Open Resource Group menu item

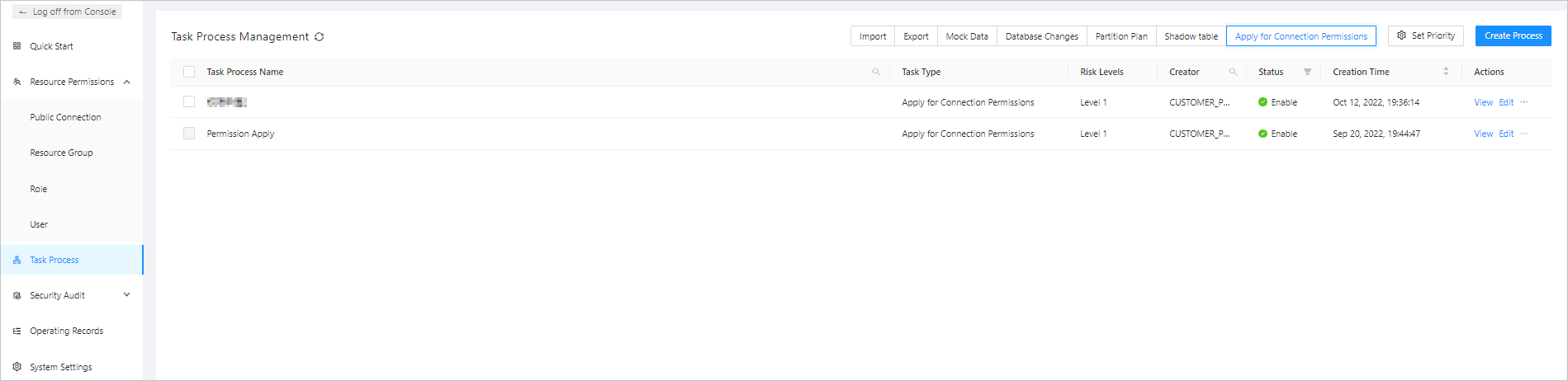pyautogui.click(x=61, y=153)
